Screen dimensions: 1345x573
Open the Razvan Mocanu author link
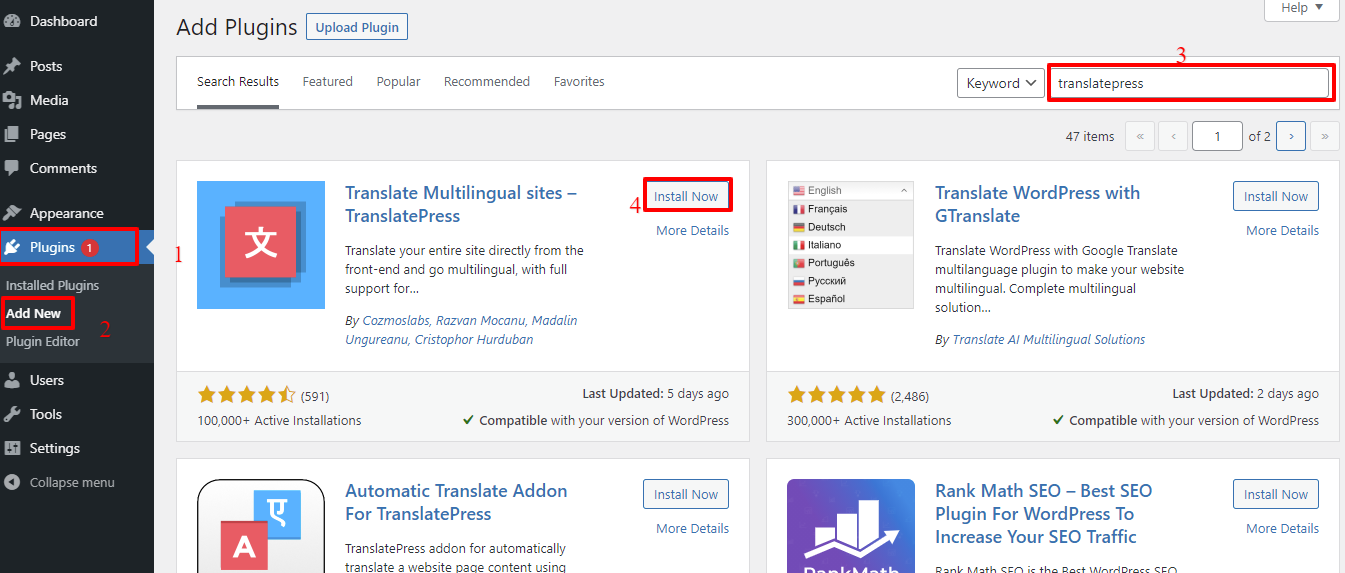point(478,320)
